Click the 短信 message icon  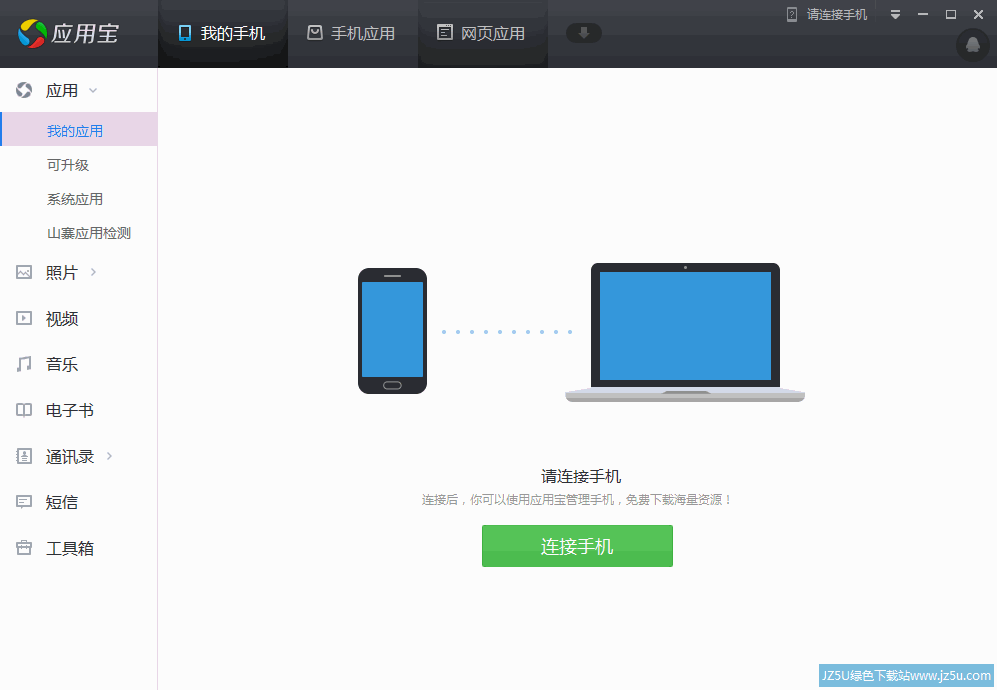click(24, 502)
